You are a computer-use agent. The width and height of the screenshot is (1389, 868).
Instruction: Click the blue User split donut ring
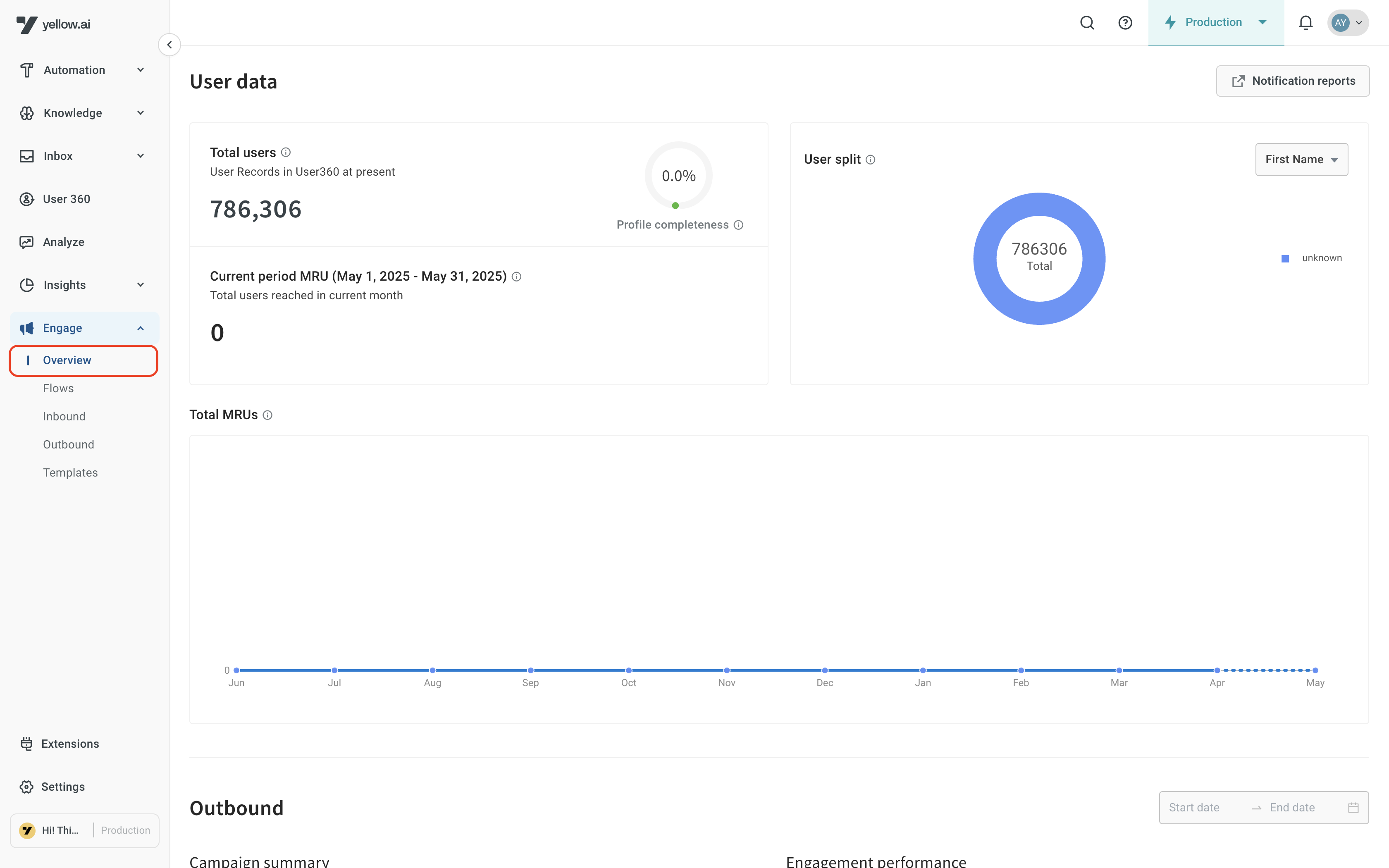click(x=985, y=259)
